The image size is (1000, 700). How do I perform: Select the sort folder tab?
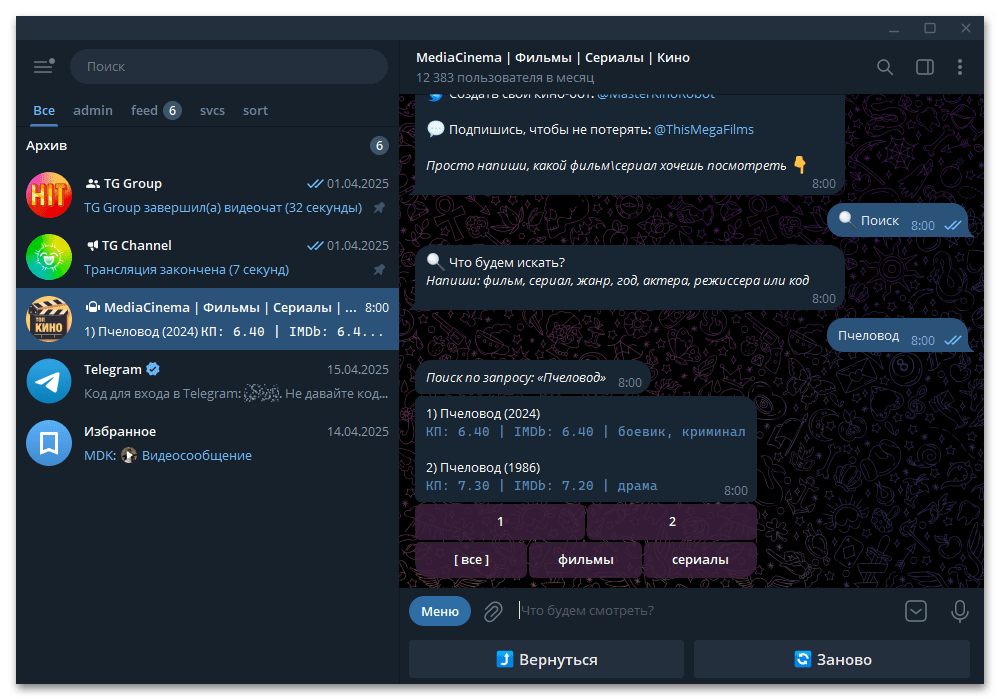pyautogui.click(x=255, y=110)
